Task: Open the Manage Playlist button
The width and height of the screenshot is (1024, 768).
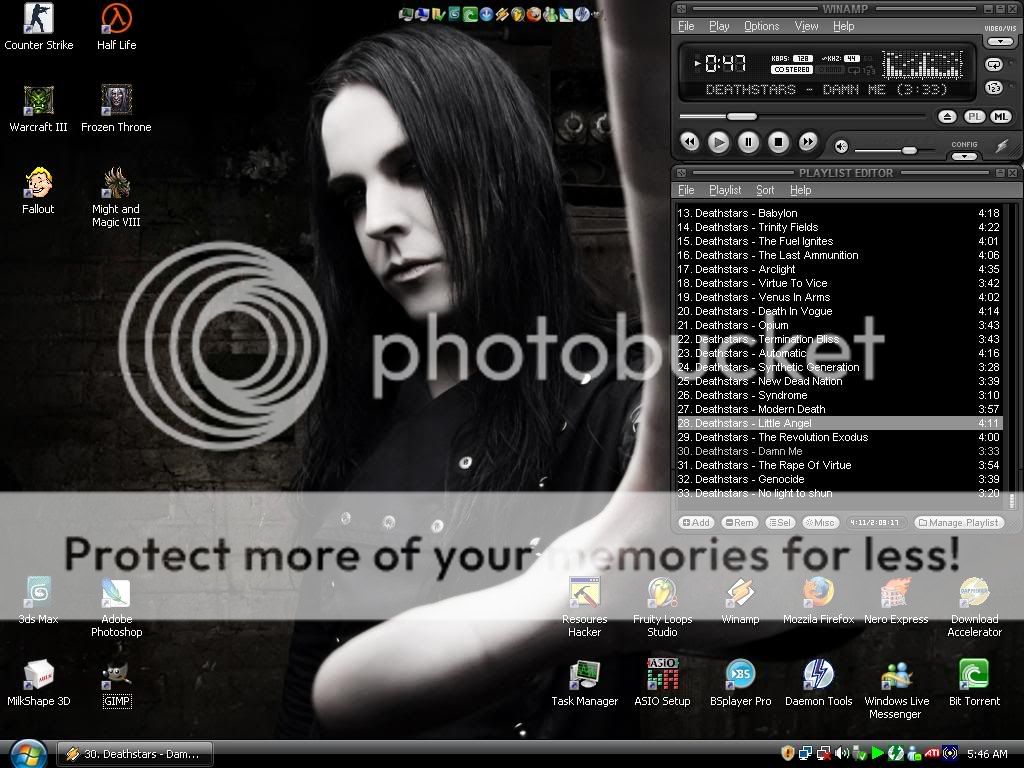Action: pos(958,522)
